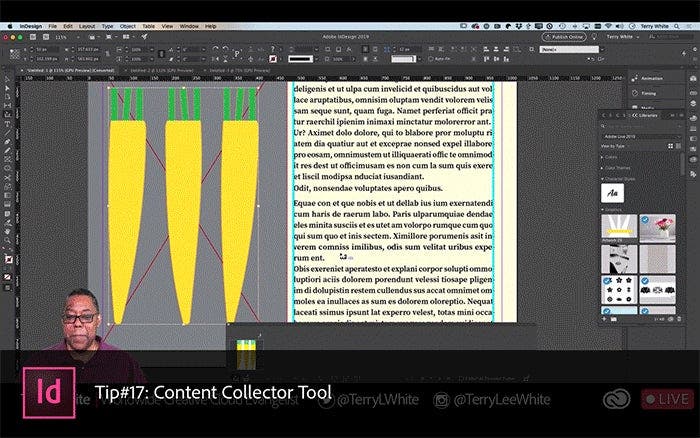Select the Selection tool in the toolbox
This screenshot has width=700, height=438.
(7, 78)
